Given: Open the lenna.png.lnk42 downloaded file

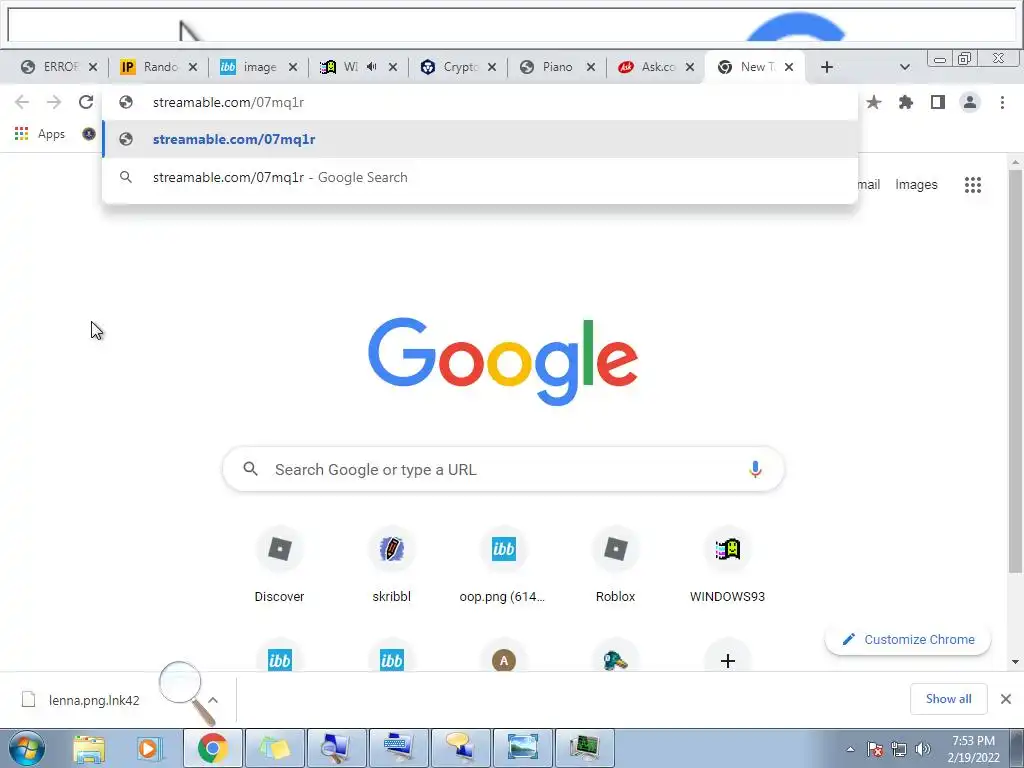Looking at the screenshot, I should (93, 700).
